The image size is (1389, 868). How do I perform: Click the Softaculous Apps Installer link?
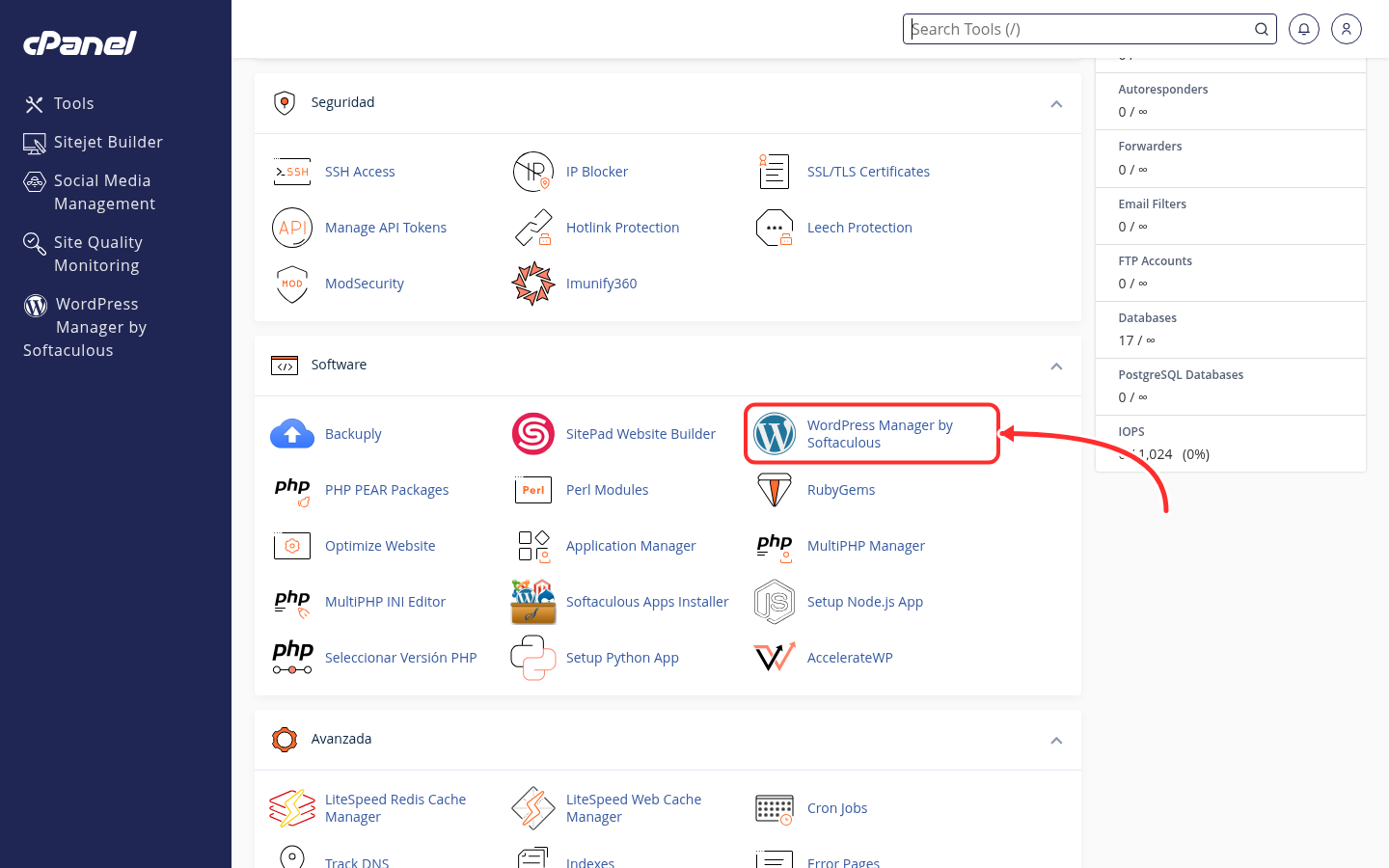tap(647, 602)
